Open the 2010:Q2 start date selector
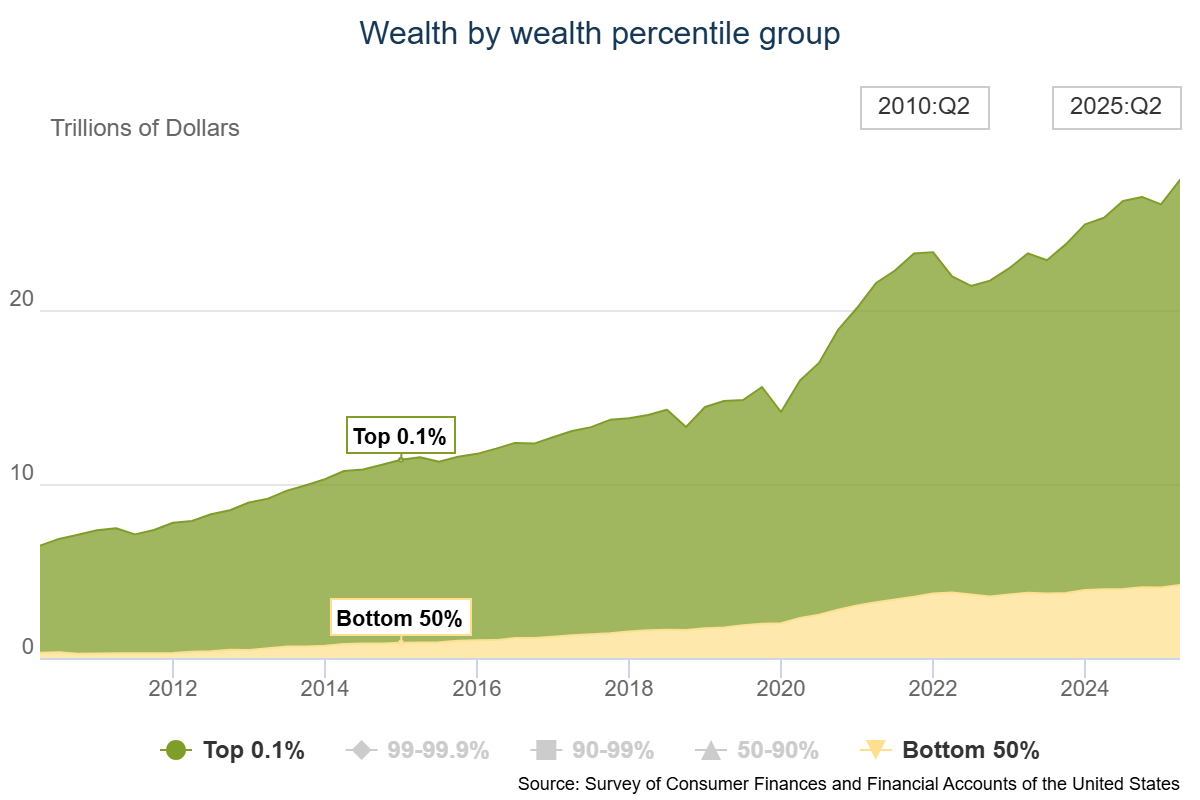 [924, 108]
